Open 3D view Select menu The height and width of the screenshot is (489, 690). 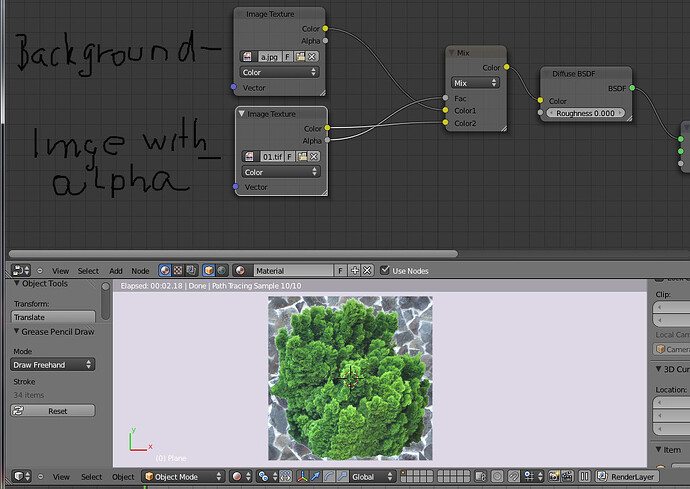coord(92,477)
